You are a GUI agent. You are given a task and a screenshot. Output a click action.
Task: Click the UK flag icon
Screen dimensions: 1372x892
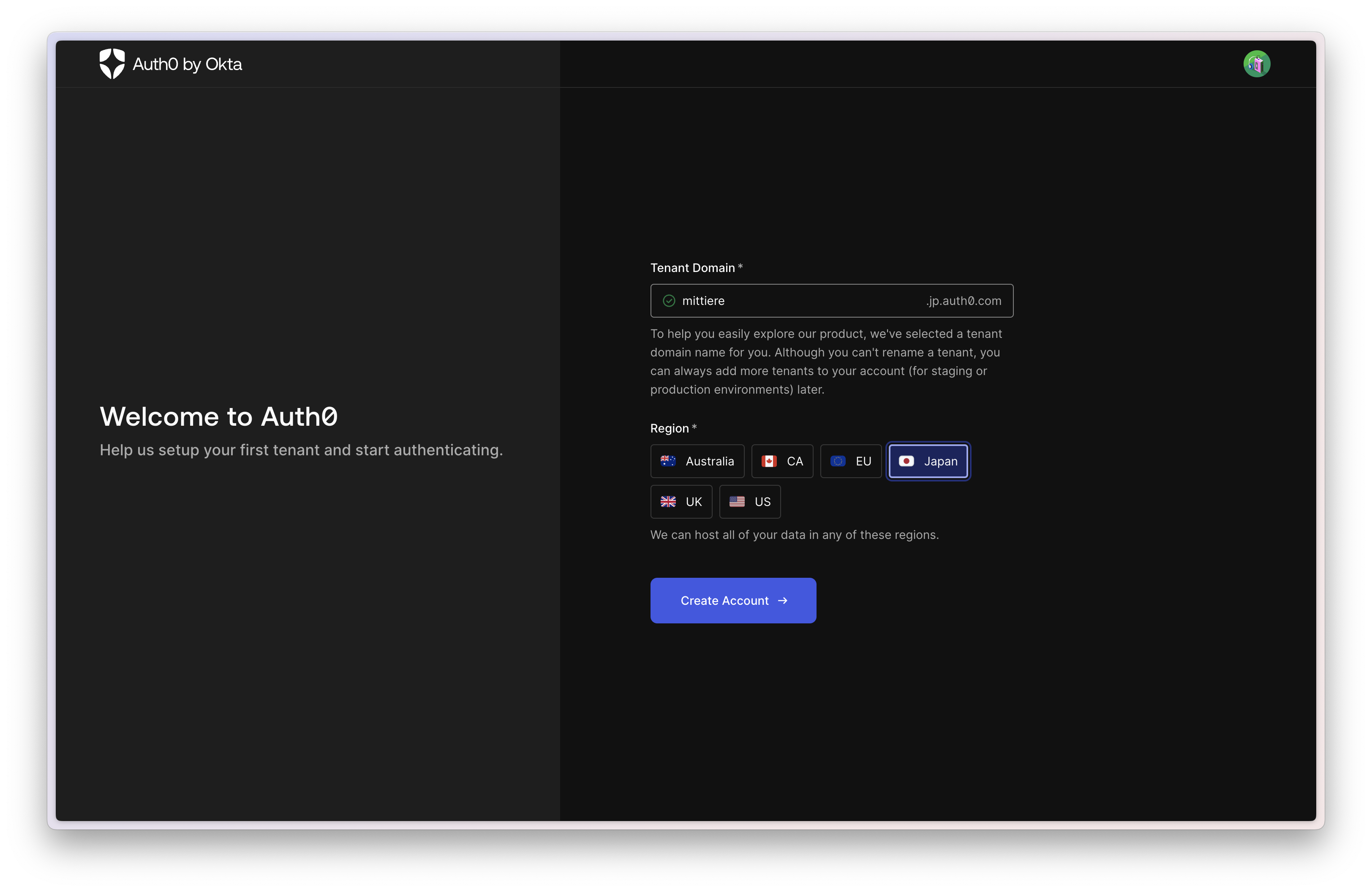667,501
